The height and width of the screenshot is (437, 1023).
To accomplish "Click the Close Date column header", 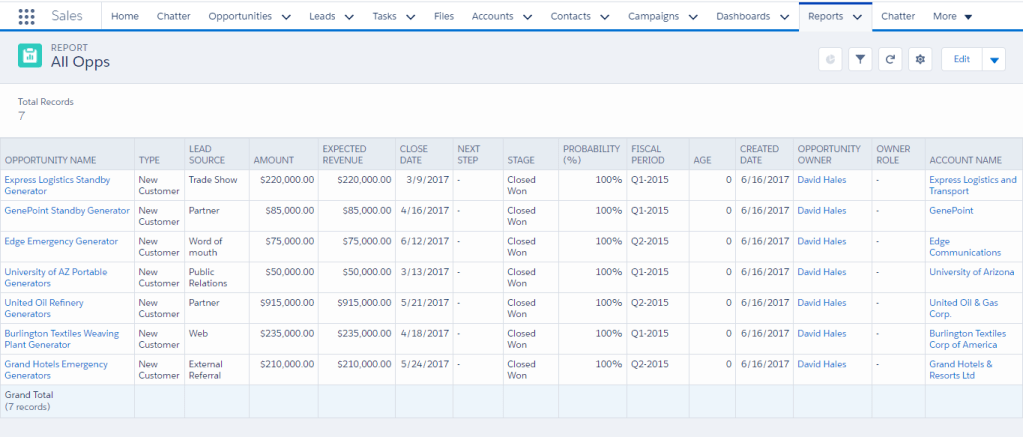I will (x=413, y=154).
